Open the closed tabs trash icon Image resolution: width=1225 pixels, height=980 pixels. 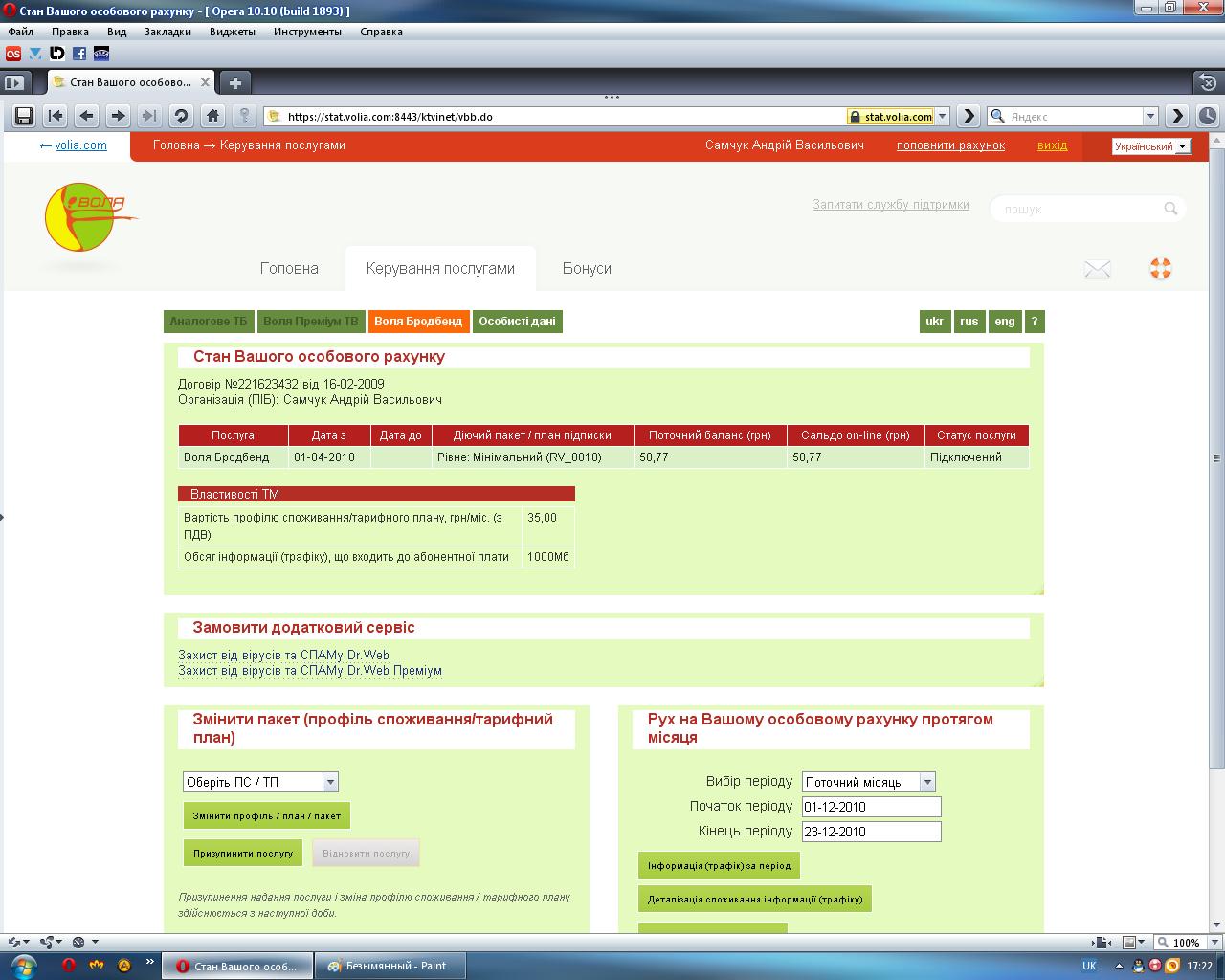tap(1210, 82)
